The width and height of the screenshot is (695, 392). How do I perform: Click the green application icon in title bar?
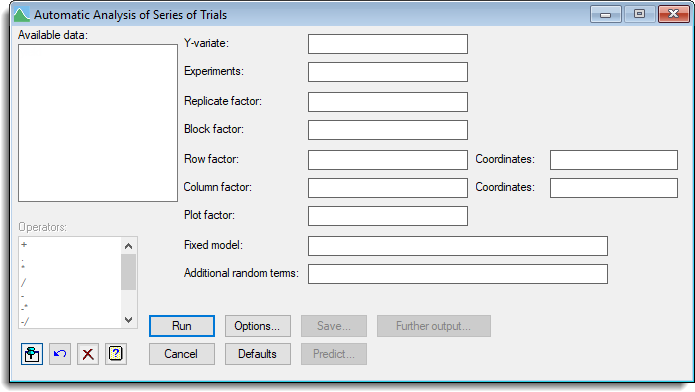(x=21, y=15)
